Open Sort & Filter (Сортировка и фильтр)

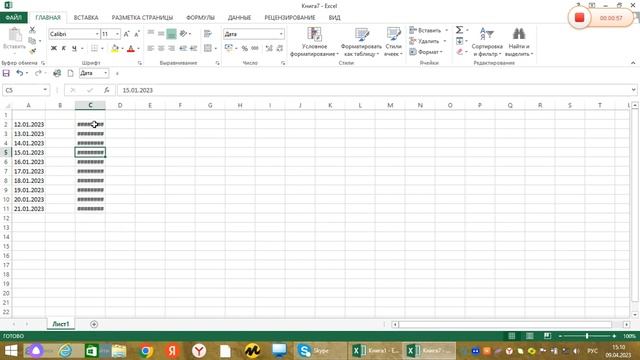coord(487,42)
